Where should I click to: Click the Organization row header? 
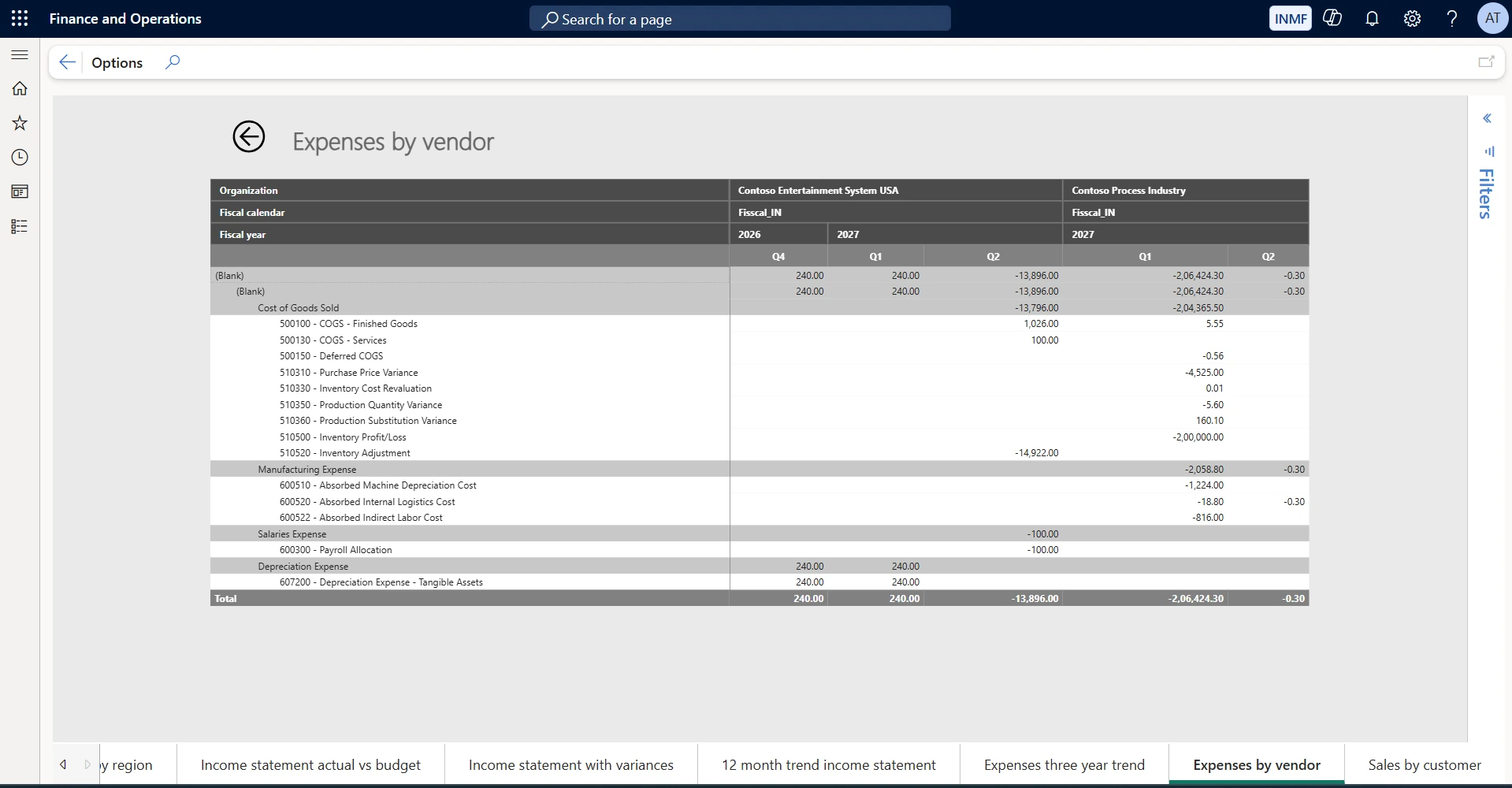[x=470, y=190]
